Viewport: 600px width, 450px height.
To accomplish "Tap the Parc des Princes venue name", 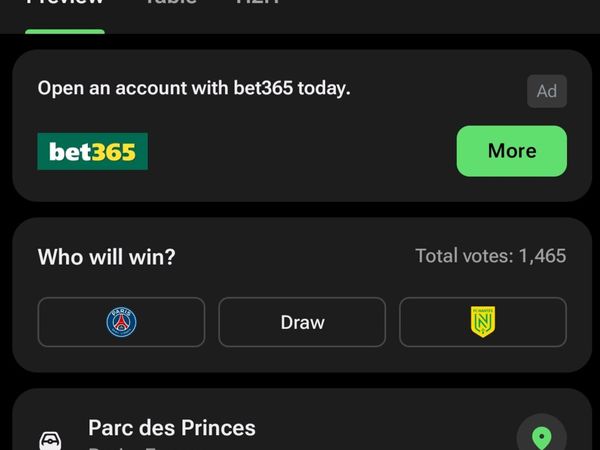I will [172, 428].
